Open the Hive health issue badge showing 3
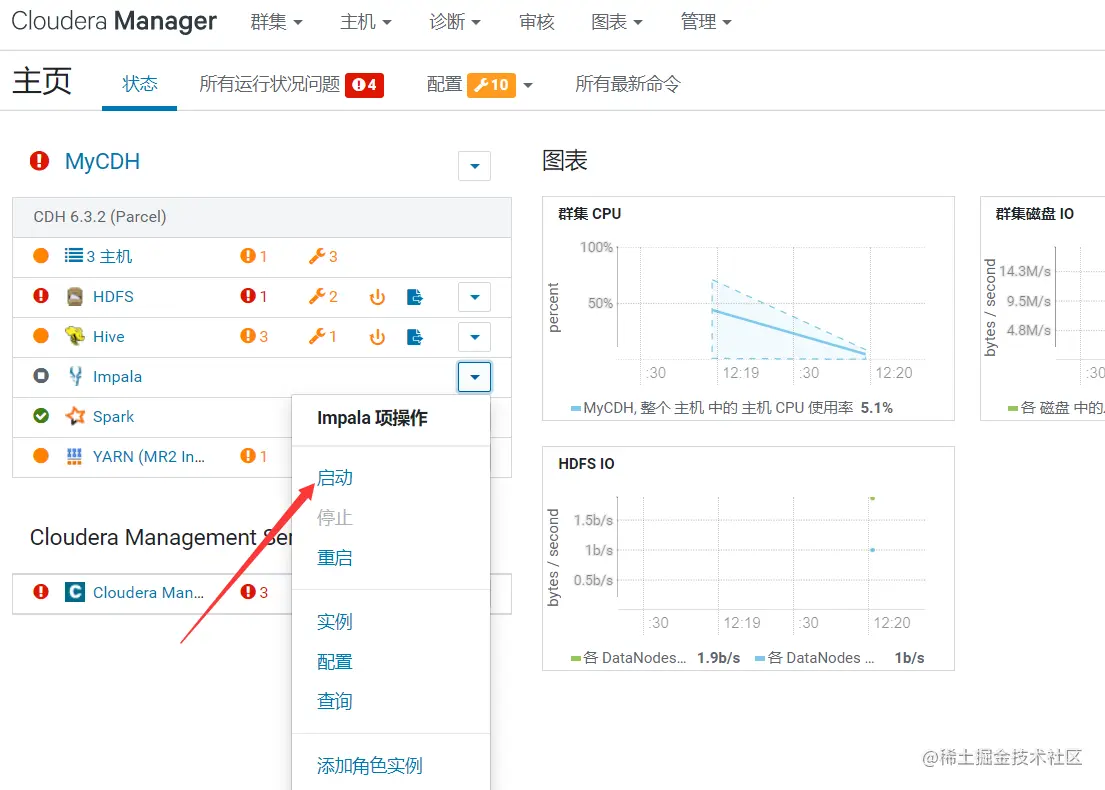This screenshot has width=1105, height=790. (x=254, y=336)
